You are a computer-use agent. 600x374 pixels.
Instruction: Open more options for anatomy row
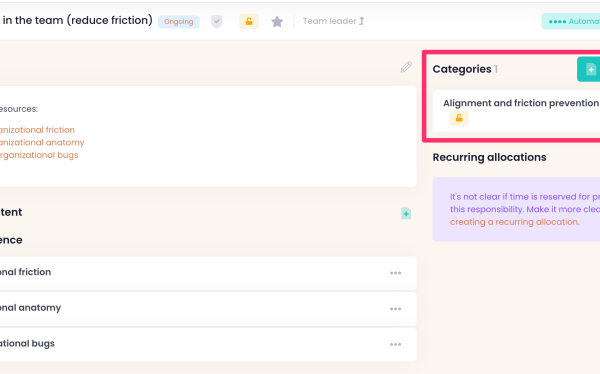pyautogui.click(x=395, y=309)
